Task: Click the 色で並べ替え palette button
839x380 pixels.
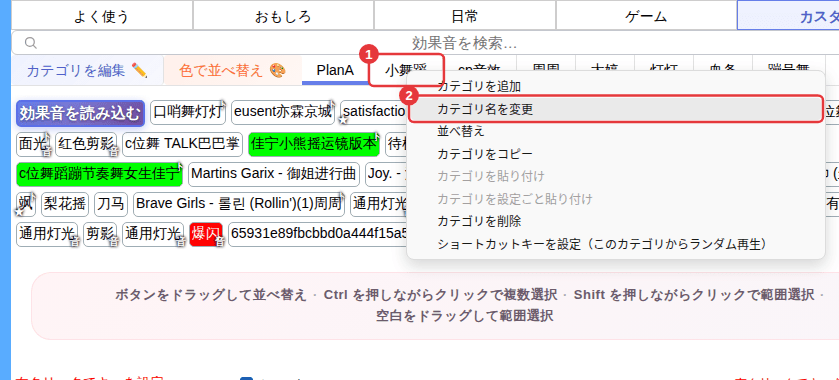Action: point(233,70)
